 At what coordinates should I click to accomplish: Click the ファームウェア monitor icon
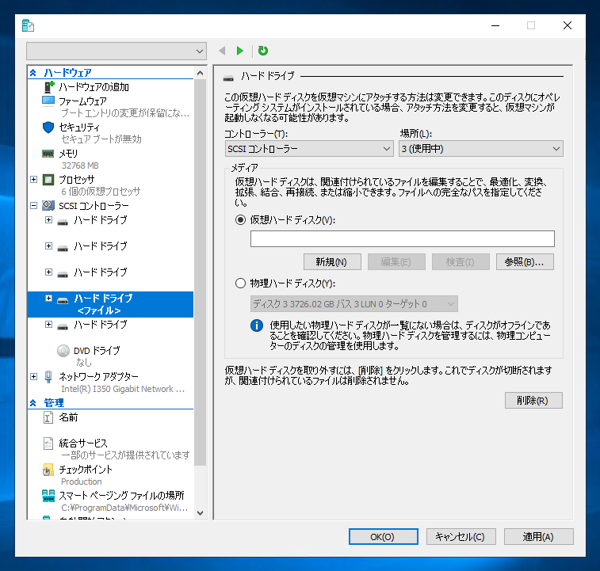point(48,101)
